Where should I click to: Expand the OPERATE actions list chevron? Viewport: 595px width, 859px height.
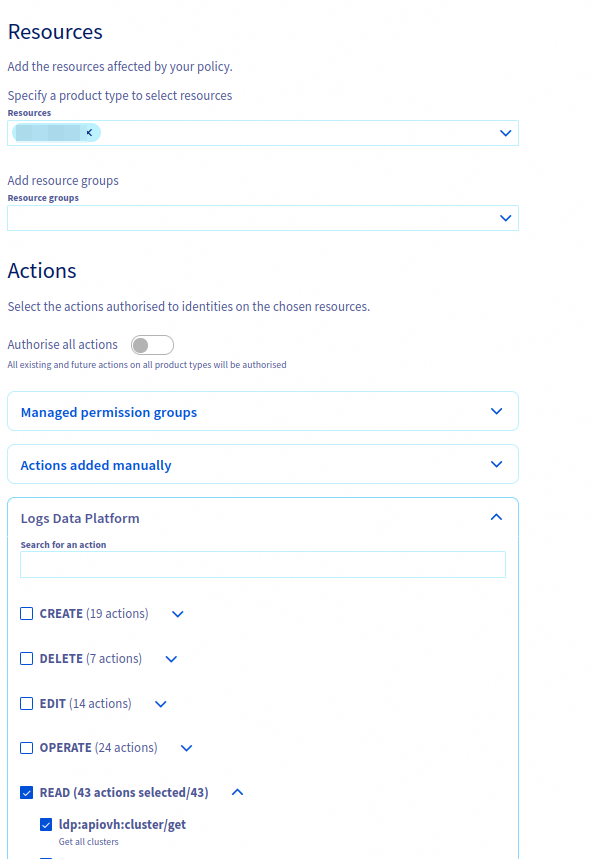185,748
